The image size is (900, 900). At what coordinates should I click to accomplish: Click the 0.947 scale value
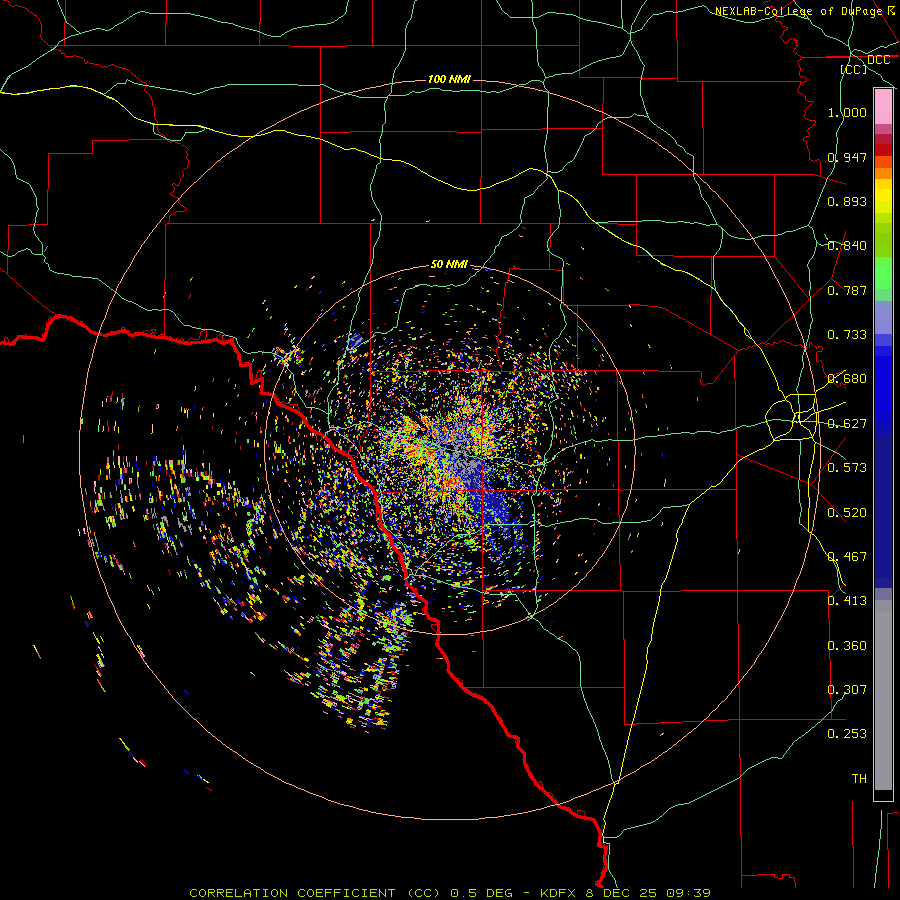(x=847, y=157)
